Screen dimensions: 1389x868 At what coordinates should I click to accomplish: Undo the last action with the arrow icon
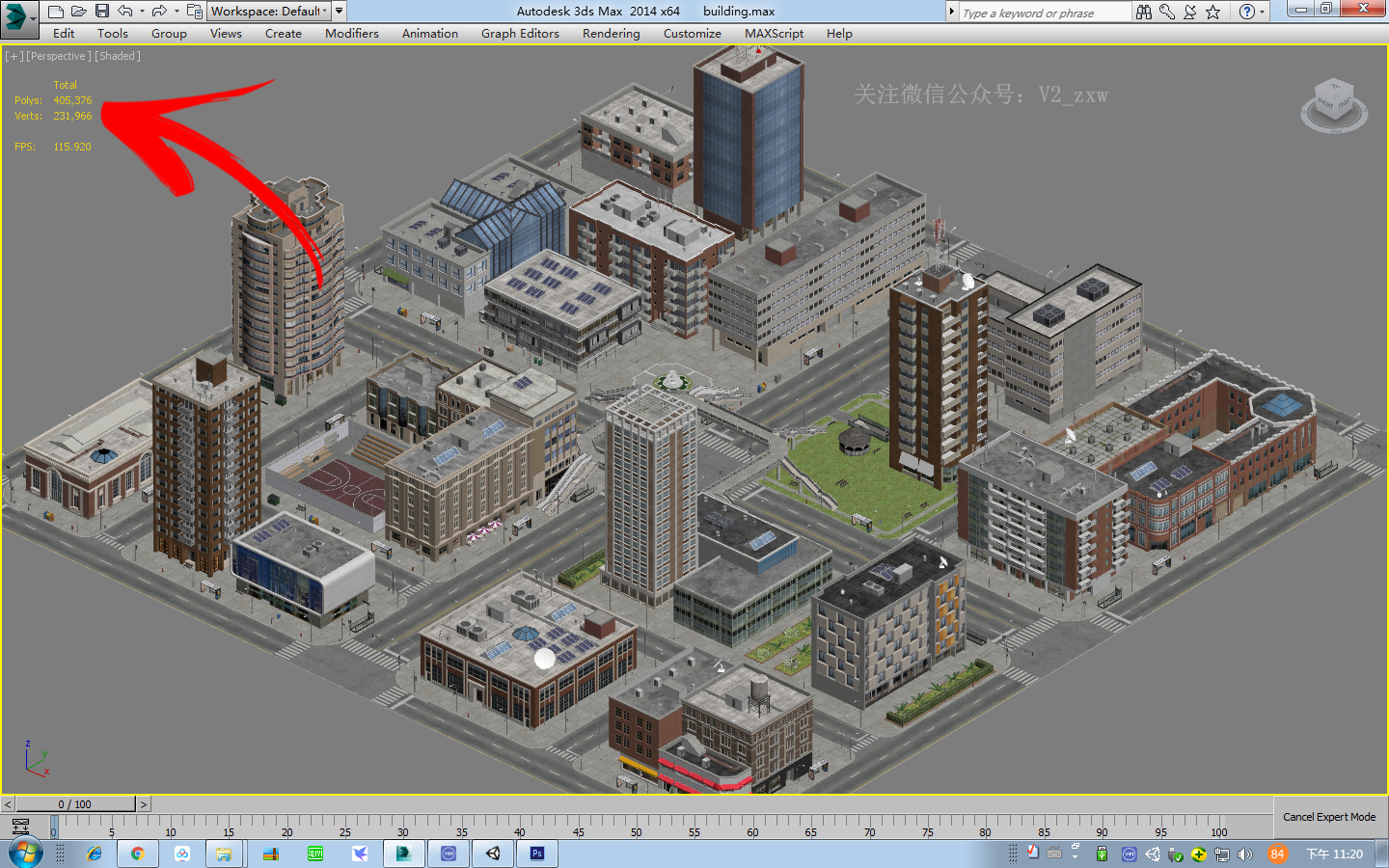125,12
